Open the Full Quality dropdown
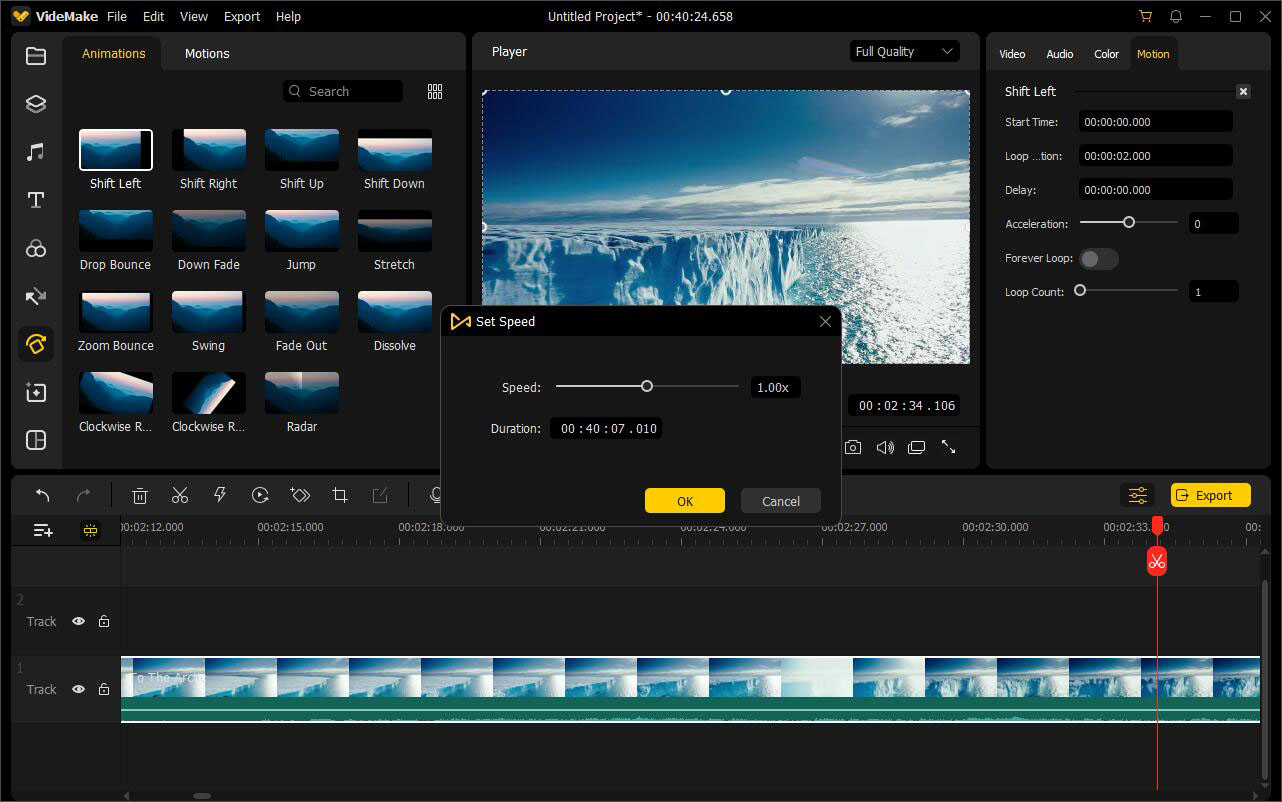 [903, 50]
